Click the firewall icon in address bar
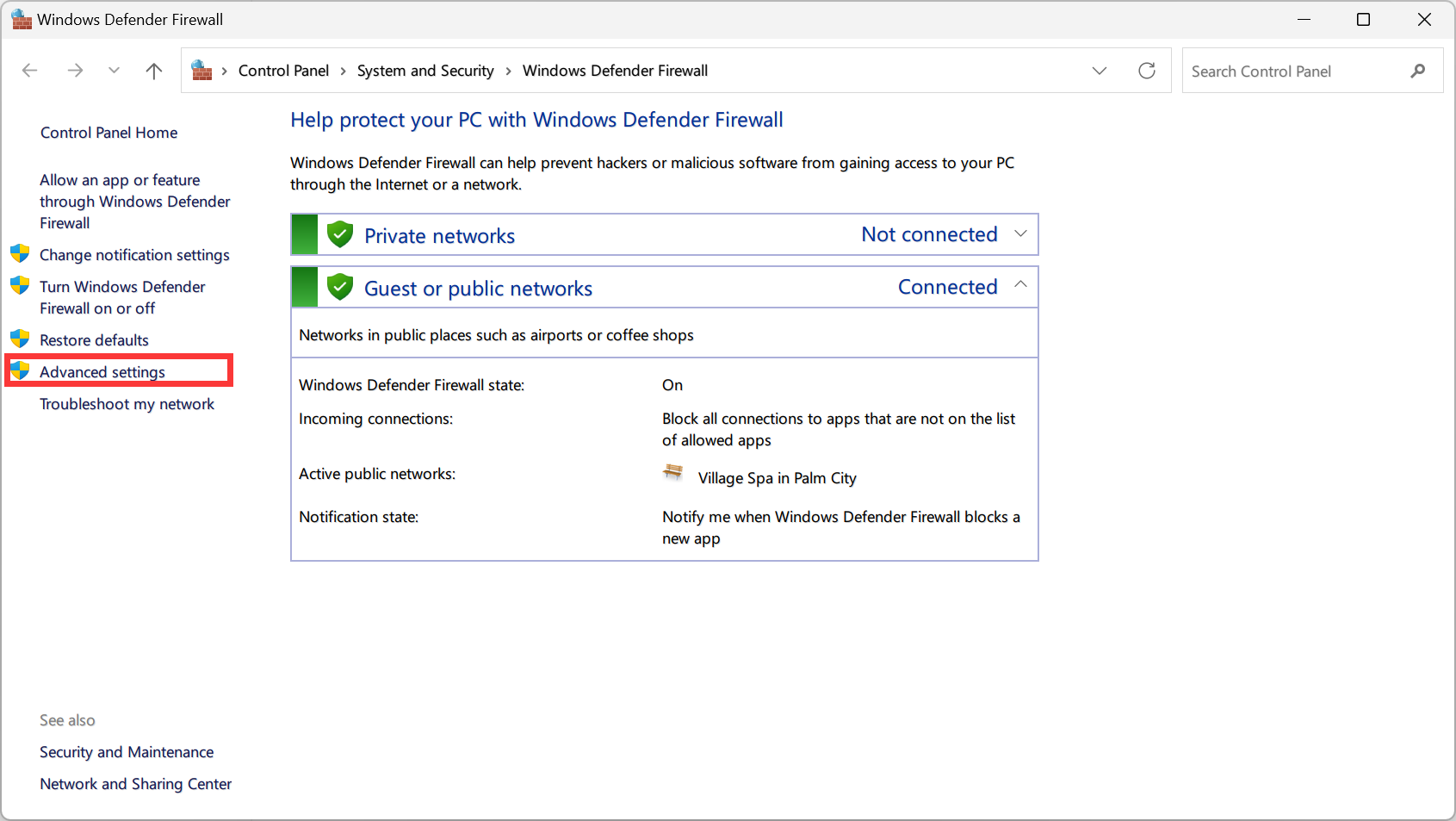 click(201, 71)
